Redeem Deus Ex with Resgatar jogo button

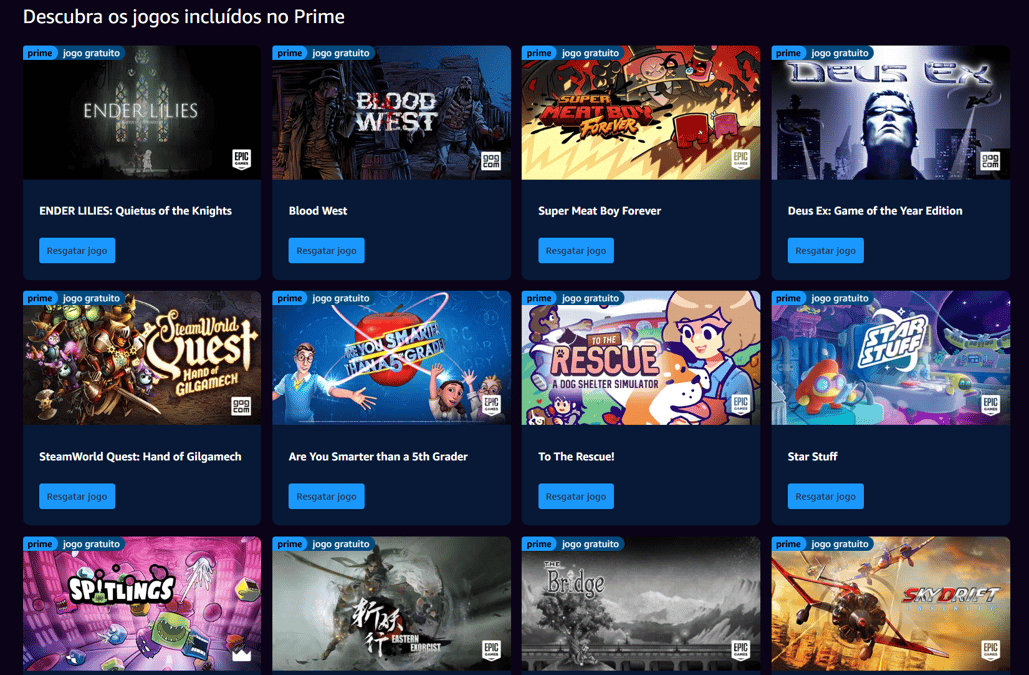coord(825,251)
